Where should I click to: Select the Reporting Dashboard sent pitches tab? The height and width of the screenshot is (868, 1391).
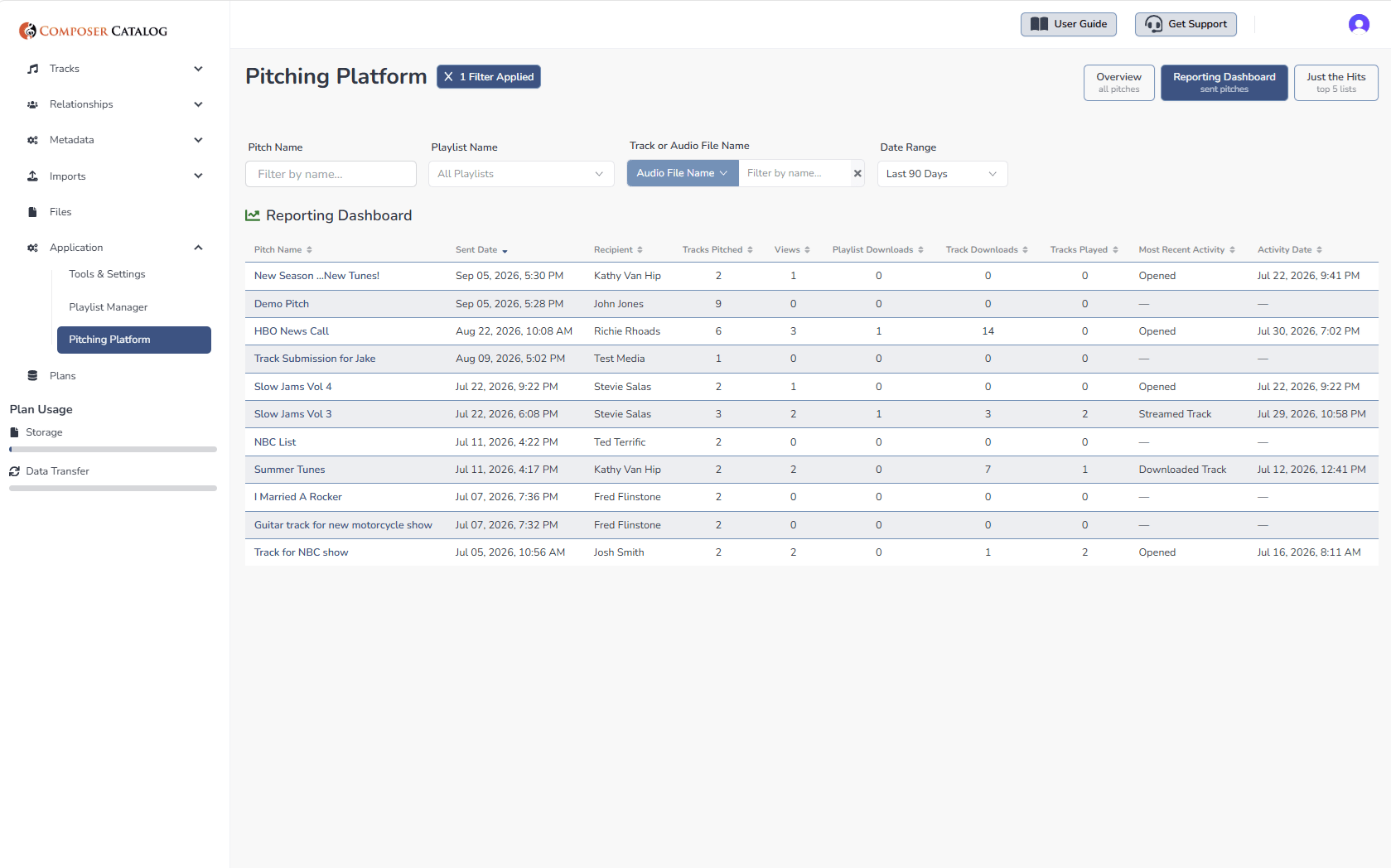pyautogui.click(x=1224, y=83)
